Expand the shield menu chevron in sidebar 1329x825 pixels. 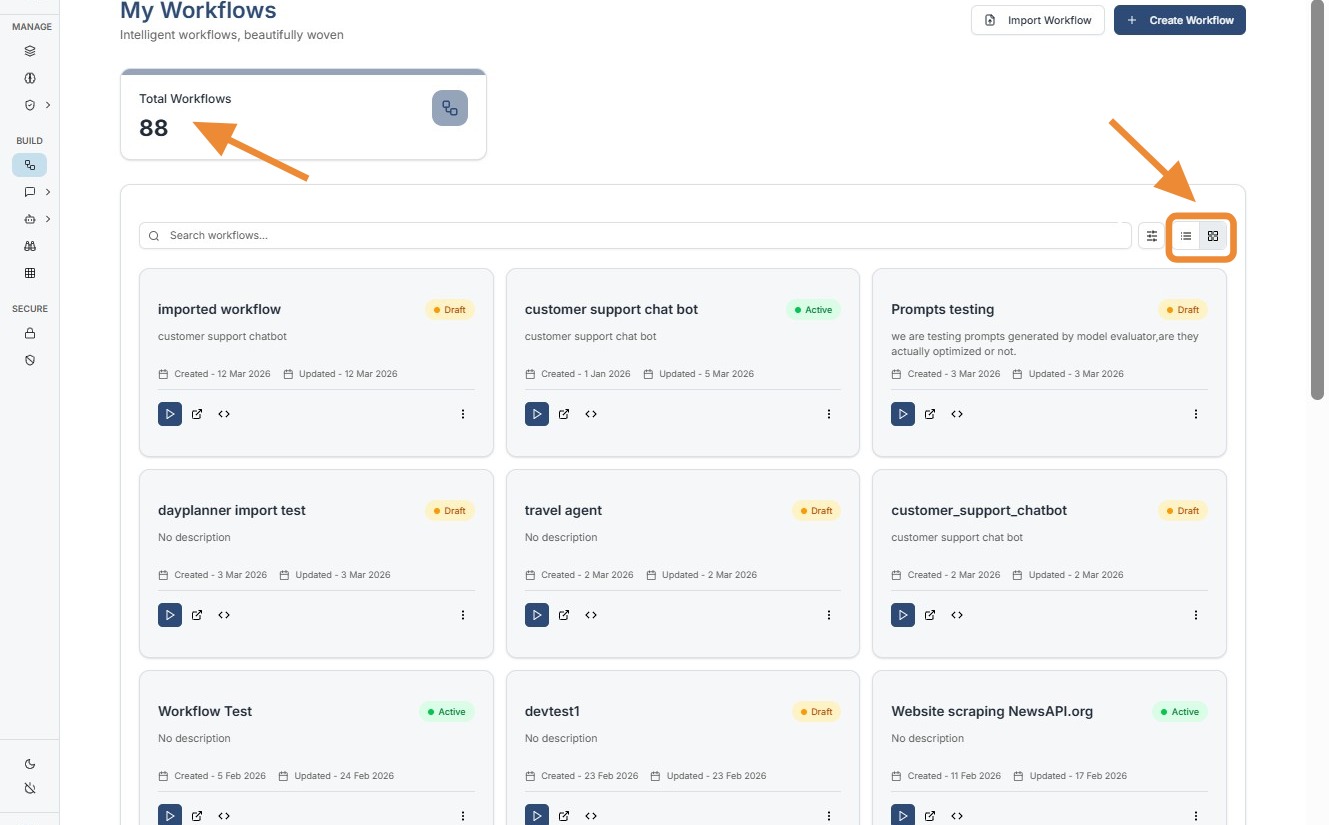(x=48, y=105)
